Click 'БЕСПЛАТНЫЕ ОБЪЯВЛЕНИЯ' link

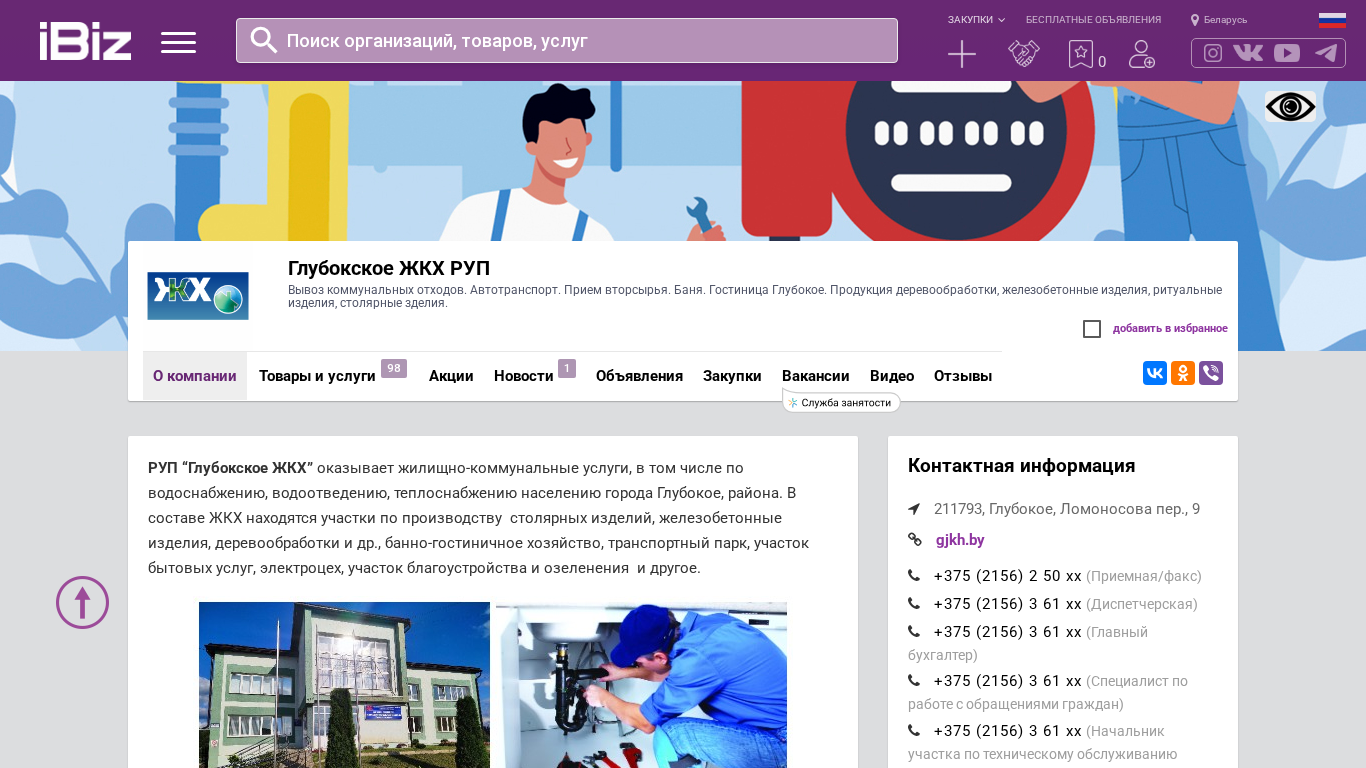1093,20
